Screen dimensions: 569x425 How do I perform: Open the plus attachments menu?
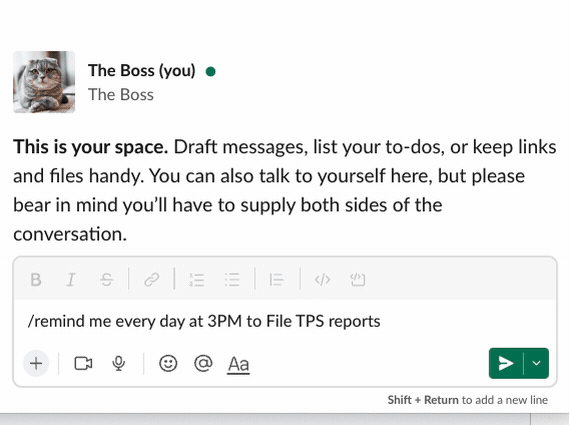pos(36,363)
